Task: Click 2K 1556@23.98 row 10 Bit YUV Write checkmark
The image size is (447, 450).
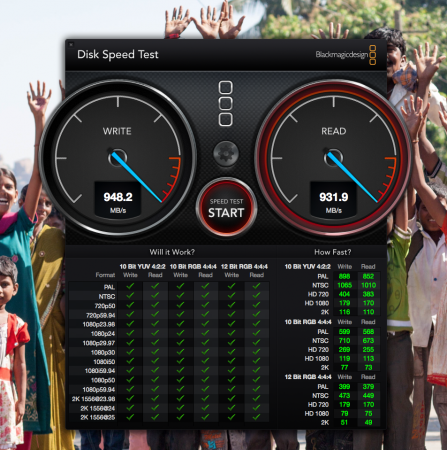Action: pos(130,398)
